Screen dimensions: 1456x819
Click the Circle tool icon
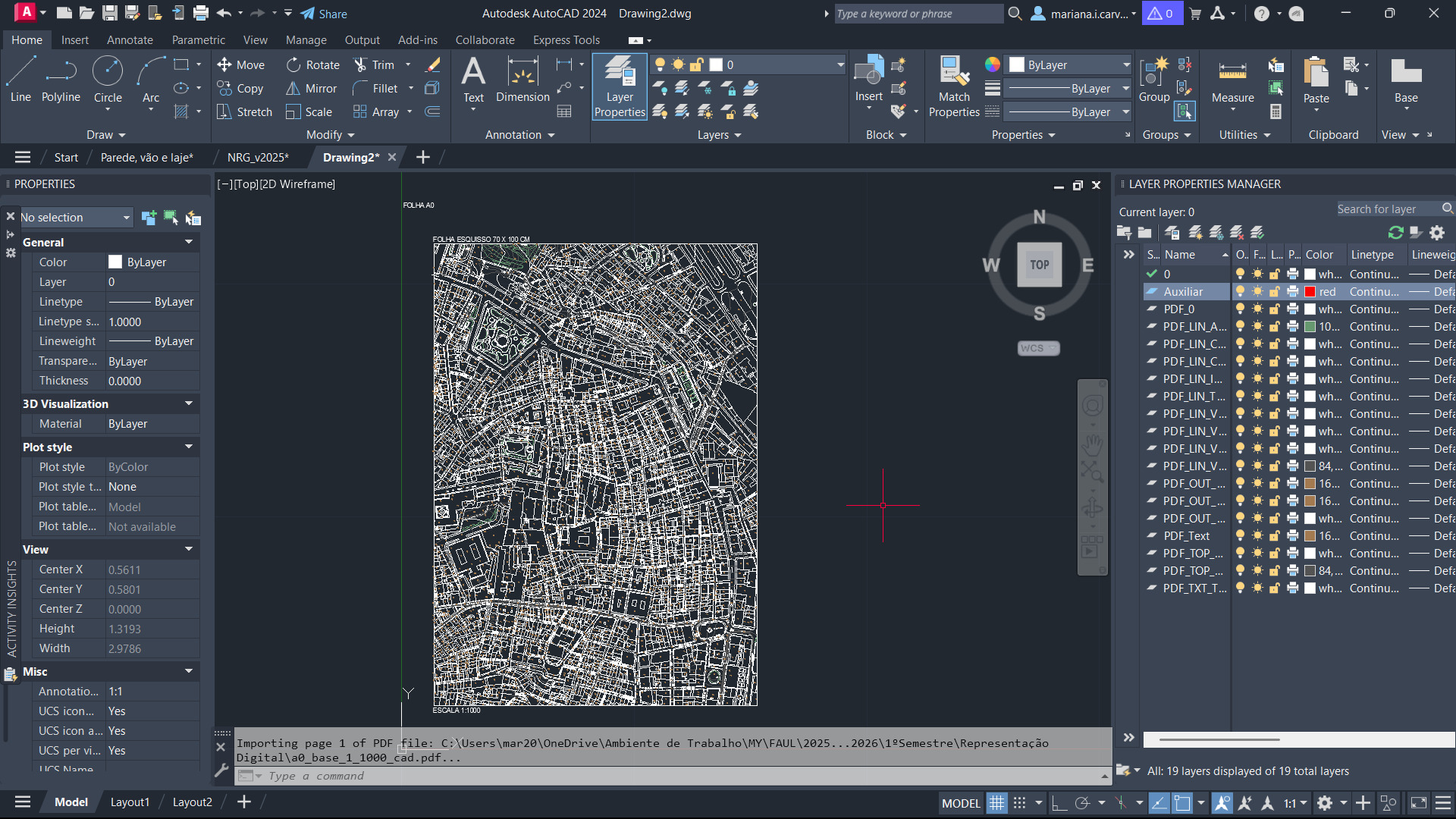click(x=108, y=72)
